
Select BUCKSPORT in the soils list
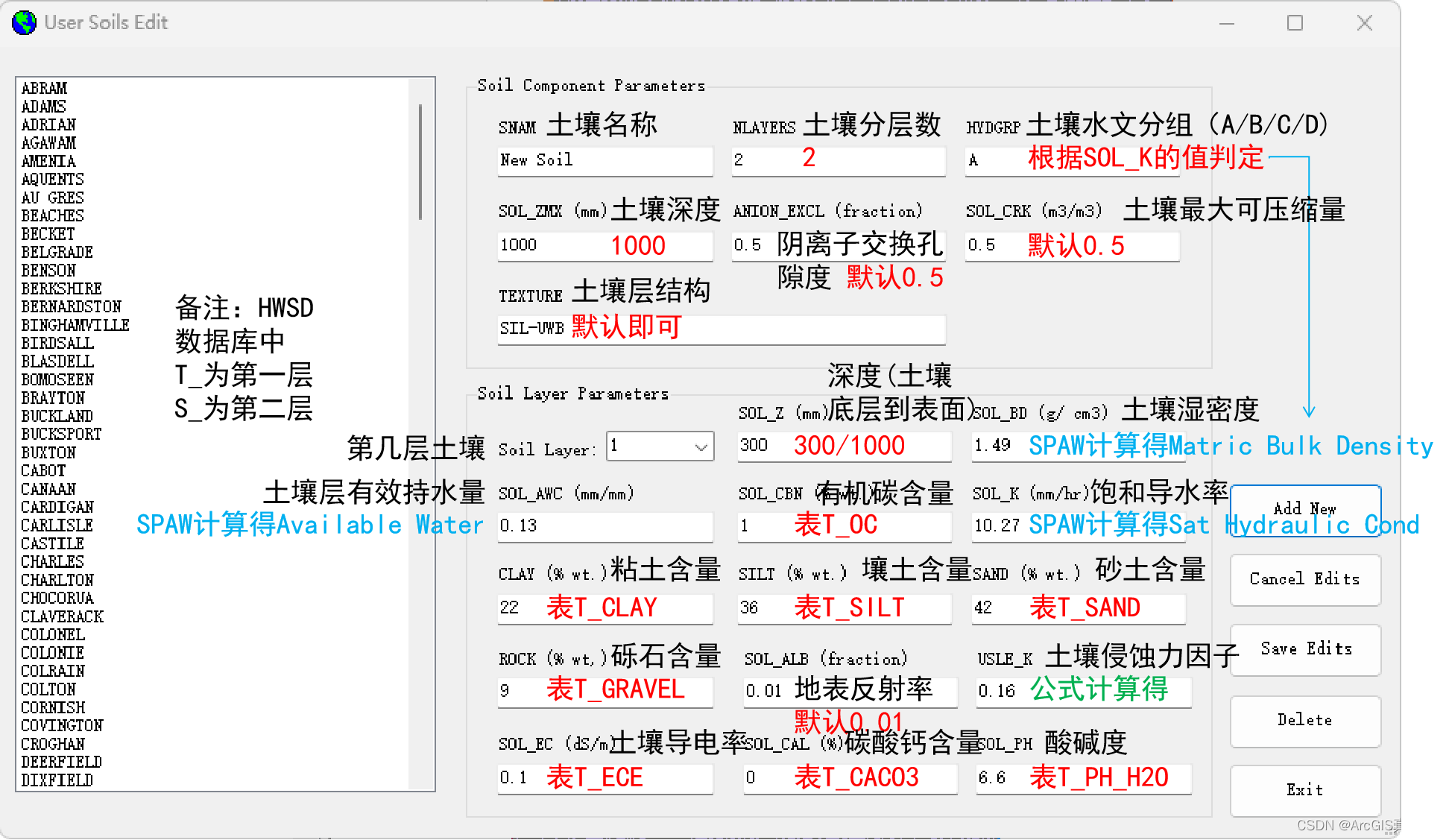(x=61, y=435)
